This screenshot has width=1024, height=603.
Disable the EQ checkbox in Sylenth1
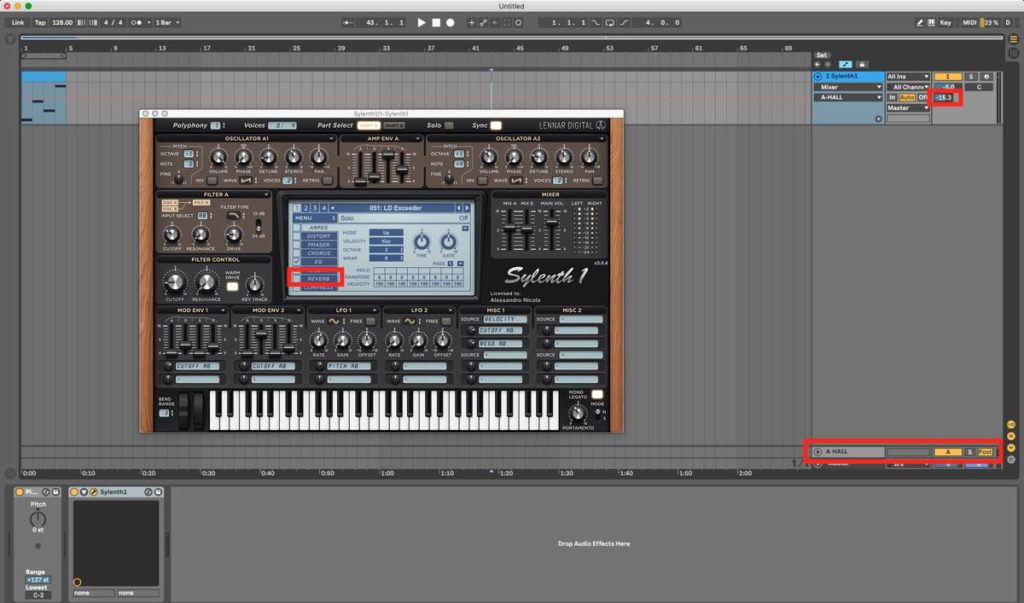296,262
